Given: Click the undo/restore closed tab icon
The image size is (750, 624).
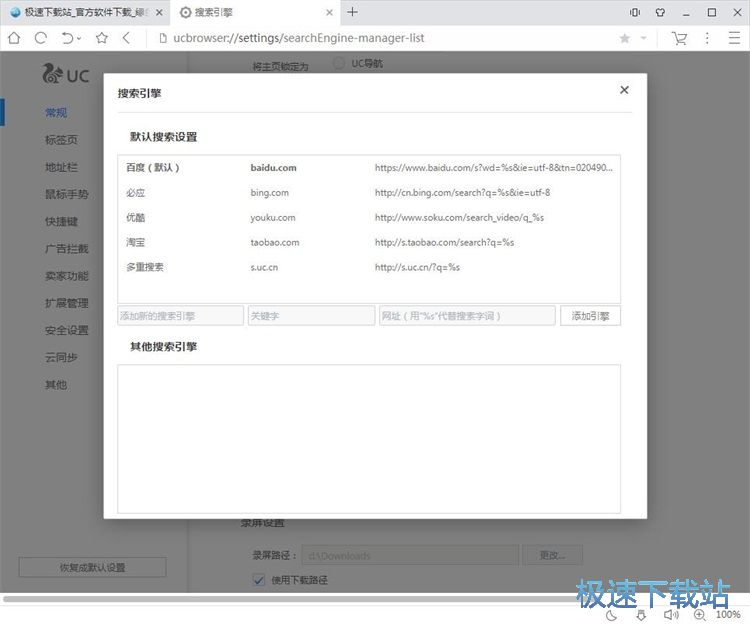Looking at the screenshot, I should [67, 38].
